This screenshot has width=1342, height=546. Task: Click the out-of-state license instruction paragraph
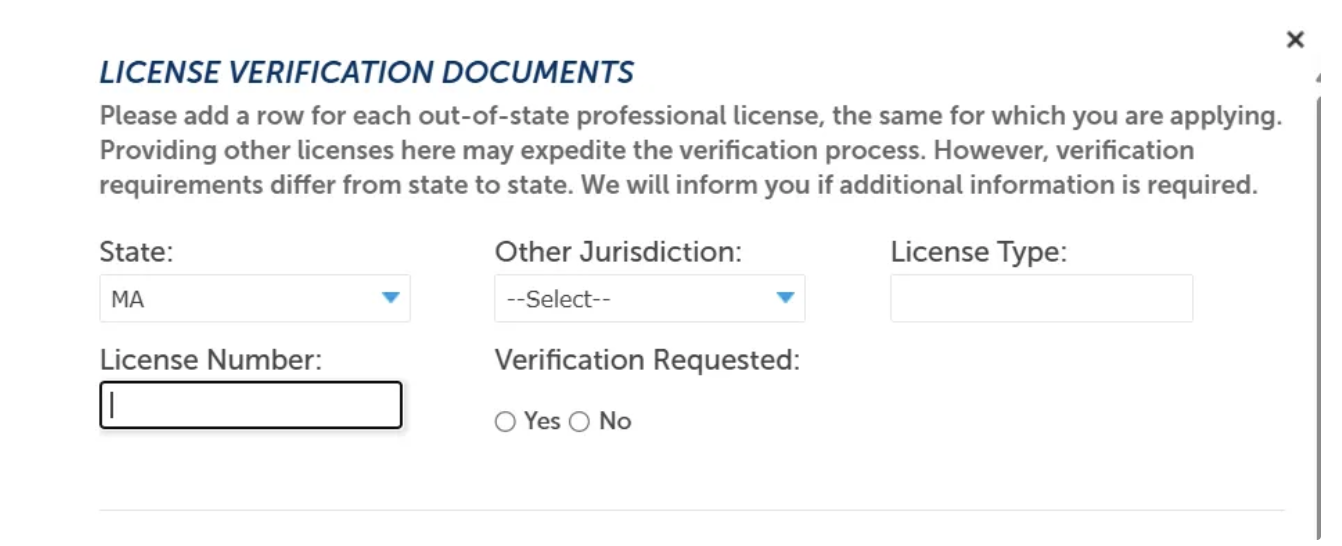(x=690, y=150)
